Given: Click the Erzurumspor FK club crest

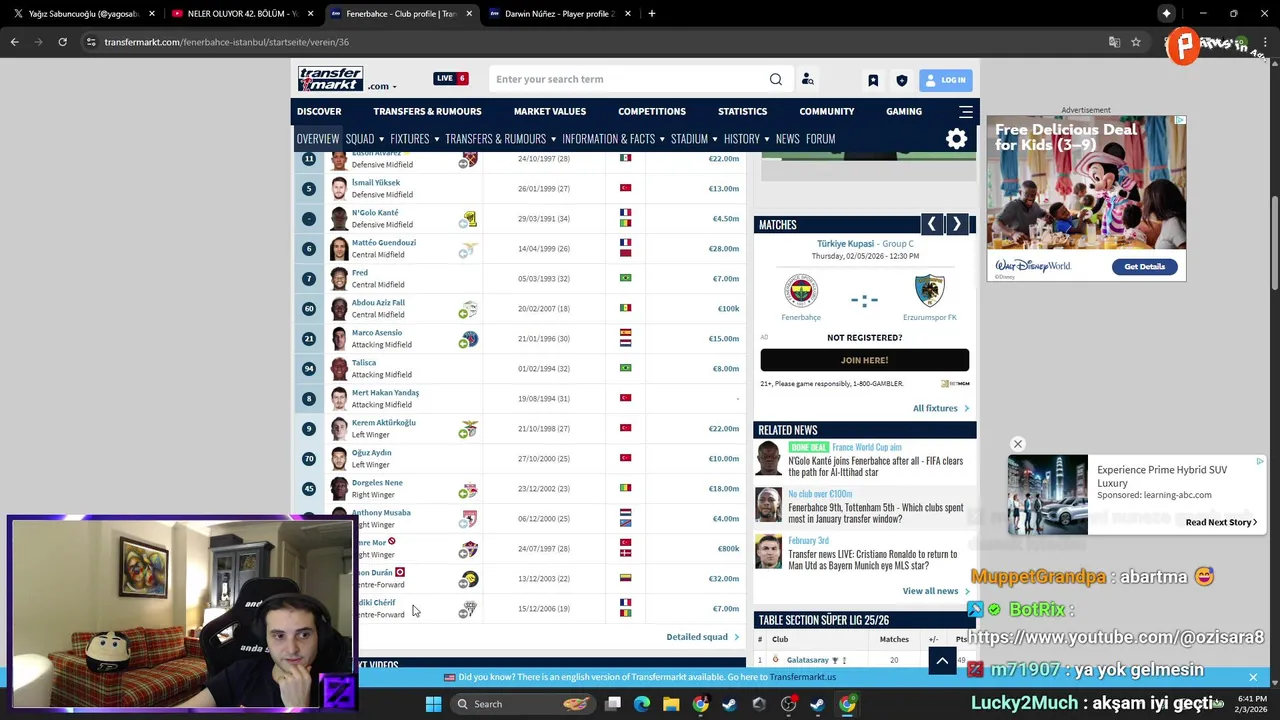Looking at the screenshot, I should click(x=929, y=291).
